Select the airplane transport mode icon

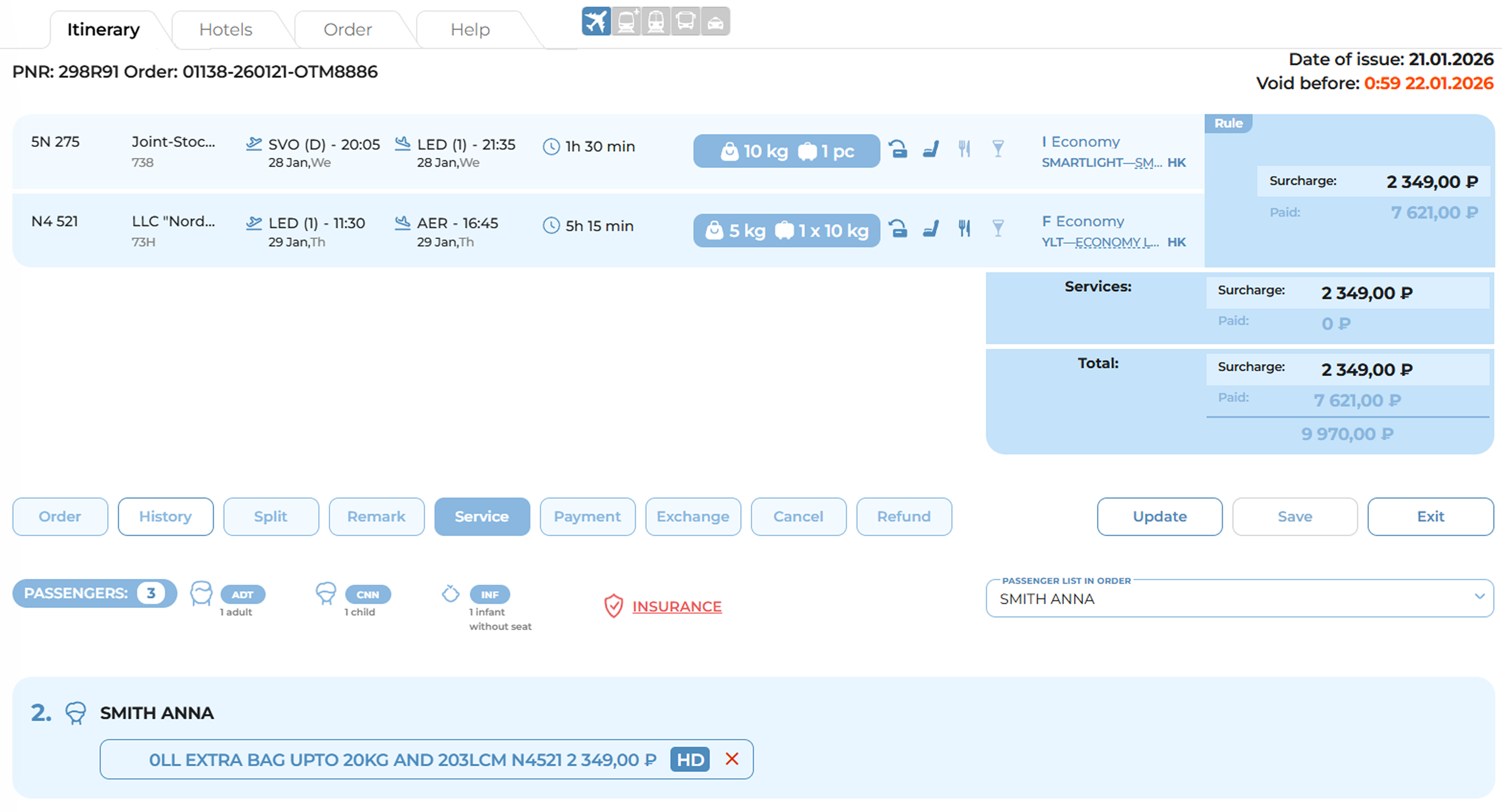click(x=595, y=21)
